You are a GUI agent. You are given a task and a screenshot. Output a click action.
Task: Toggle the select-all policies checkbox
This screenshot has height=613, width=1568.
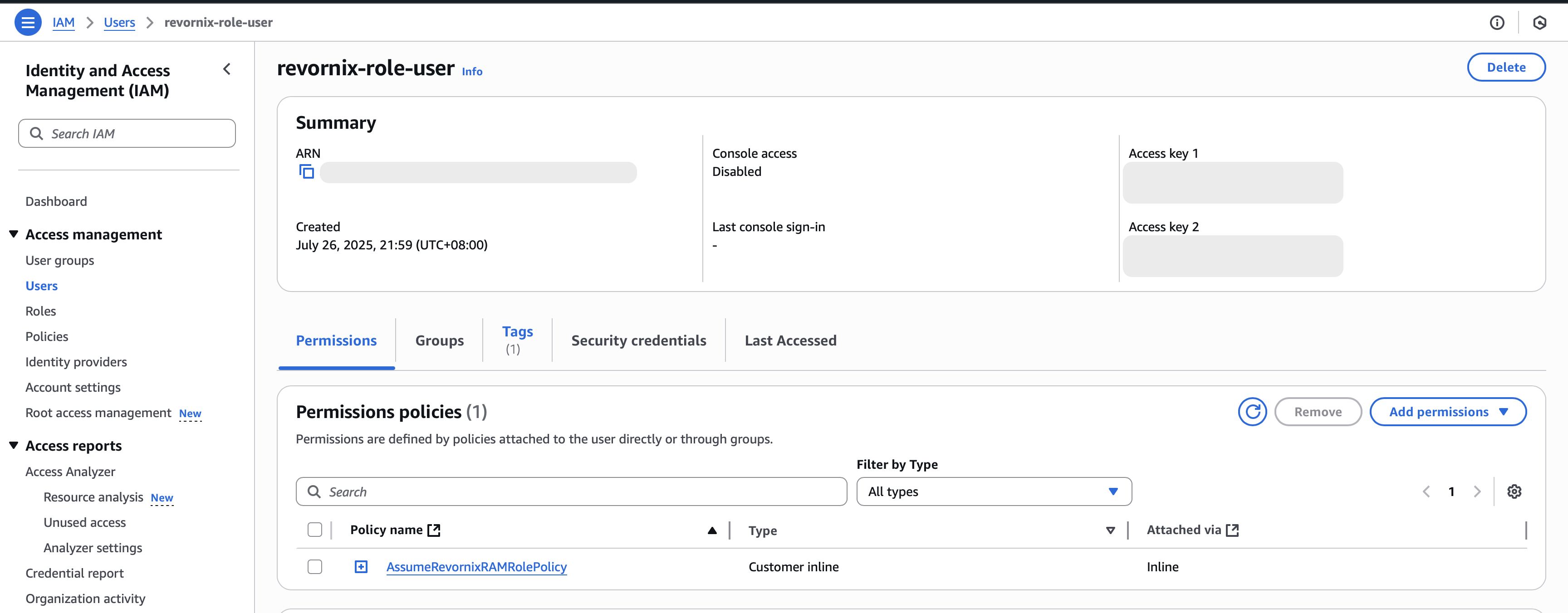[315, 530]
